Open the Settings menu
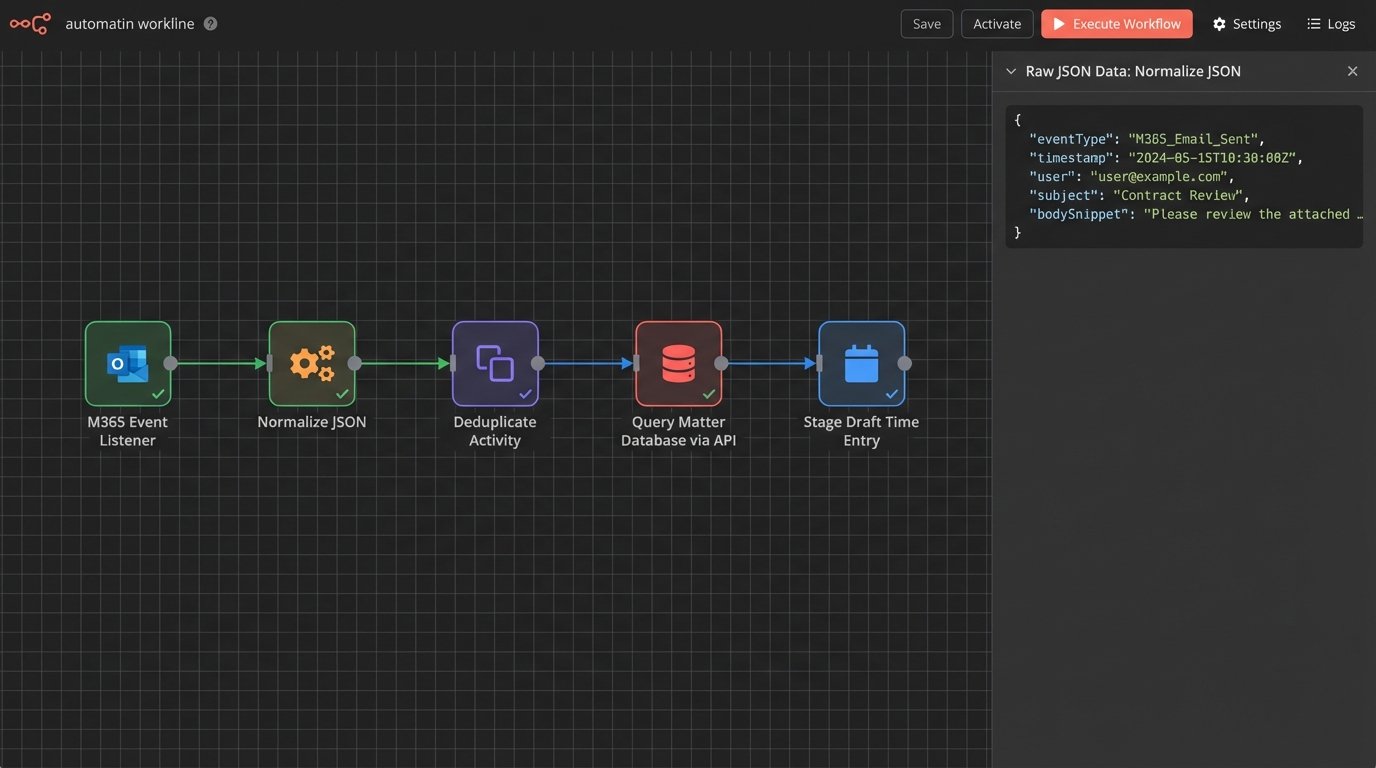Screen dimensions: 1376x768 [x=1246, y=24]
